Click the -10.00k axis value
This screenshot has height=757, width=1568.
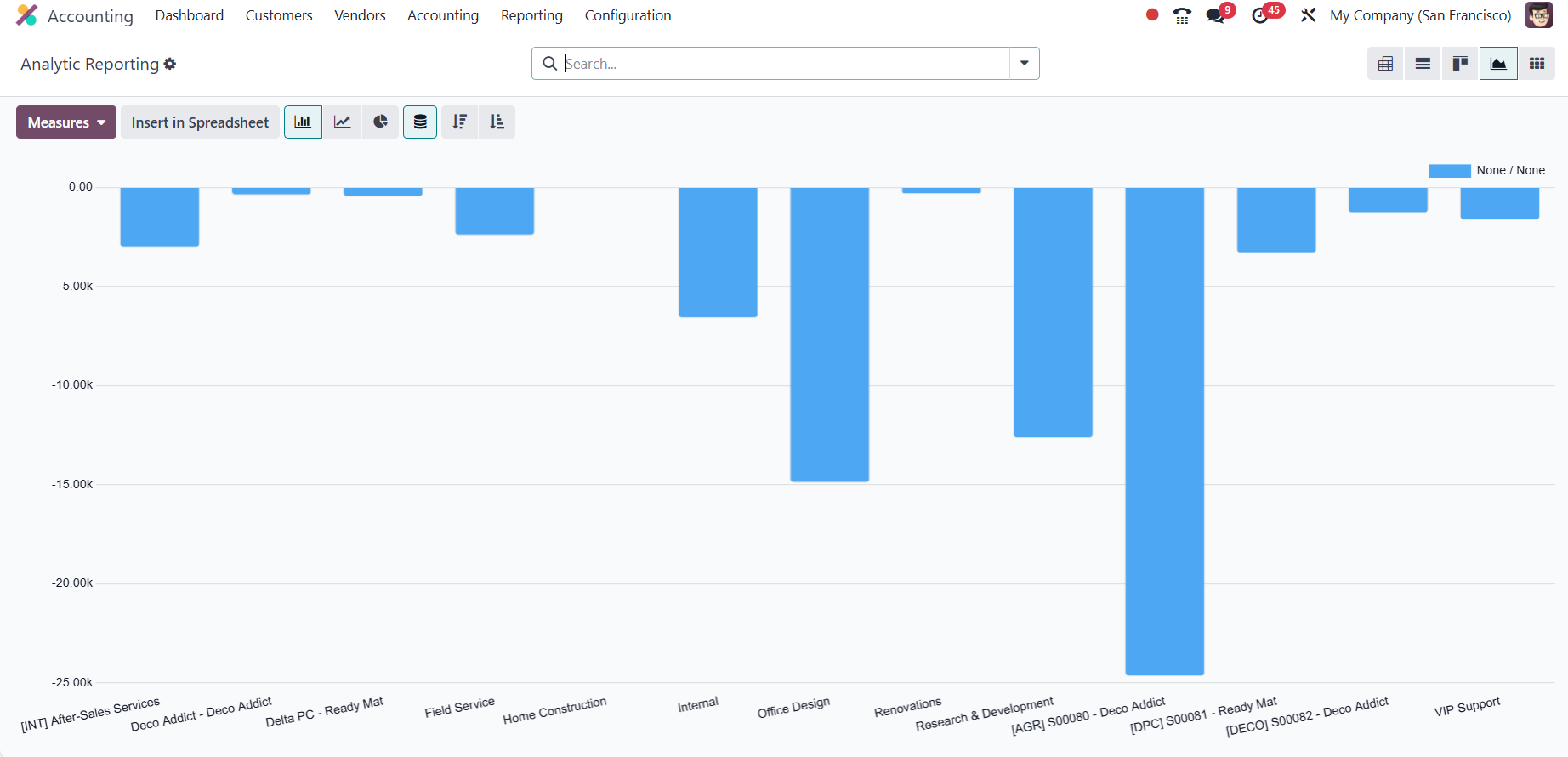[x=72, y=384]
